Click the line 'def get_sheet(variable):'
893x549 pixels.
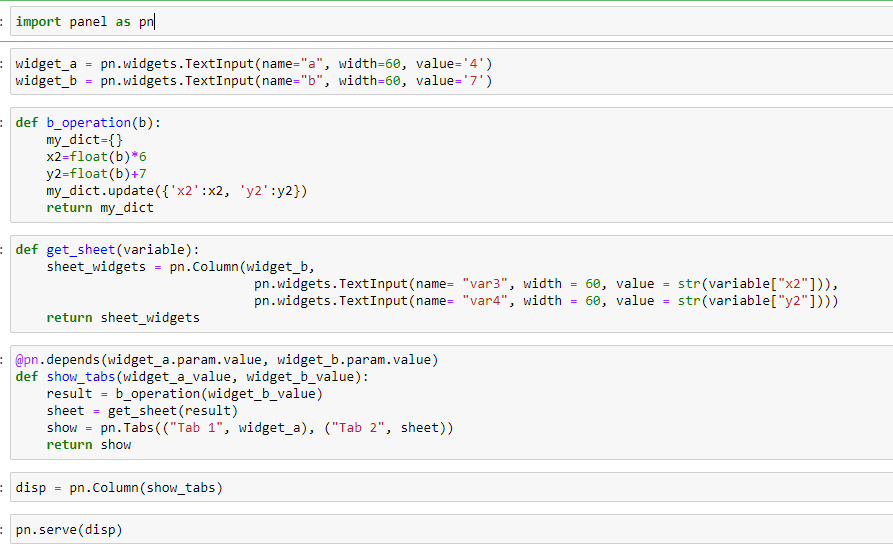point(107,250)
